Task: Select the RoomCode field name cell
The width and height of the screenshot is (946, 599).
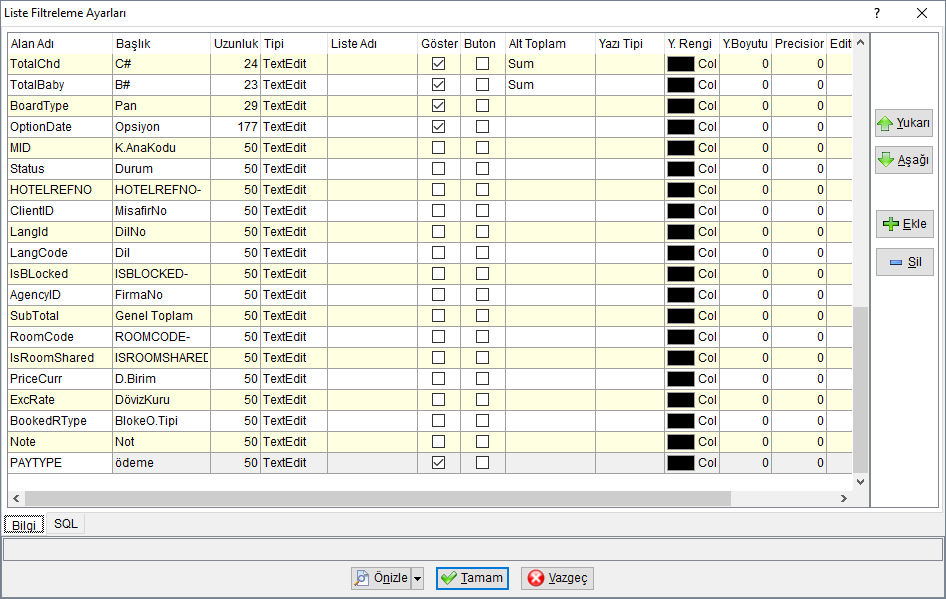Action: [60, 337]
